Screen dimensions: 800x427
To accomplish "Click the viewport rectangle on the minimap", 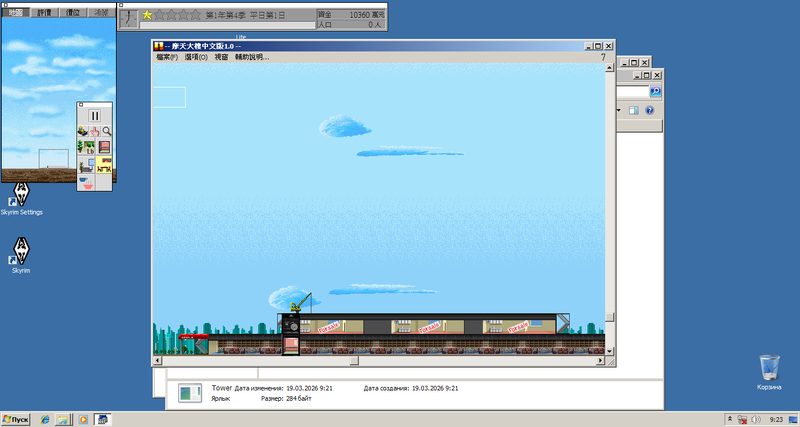I will point(54,159).
